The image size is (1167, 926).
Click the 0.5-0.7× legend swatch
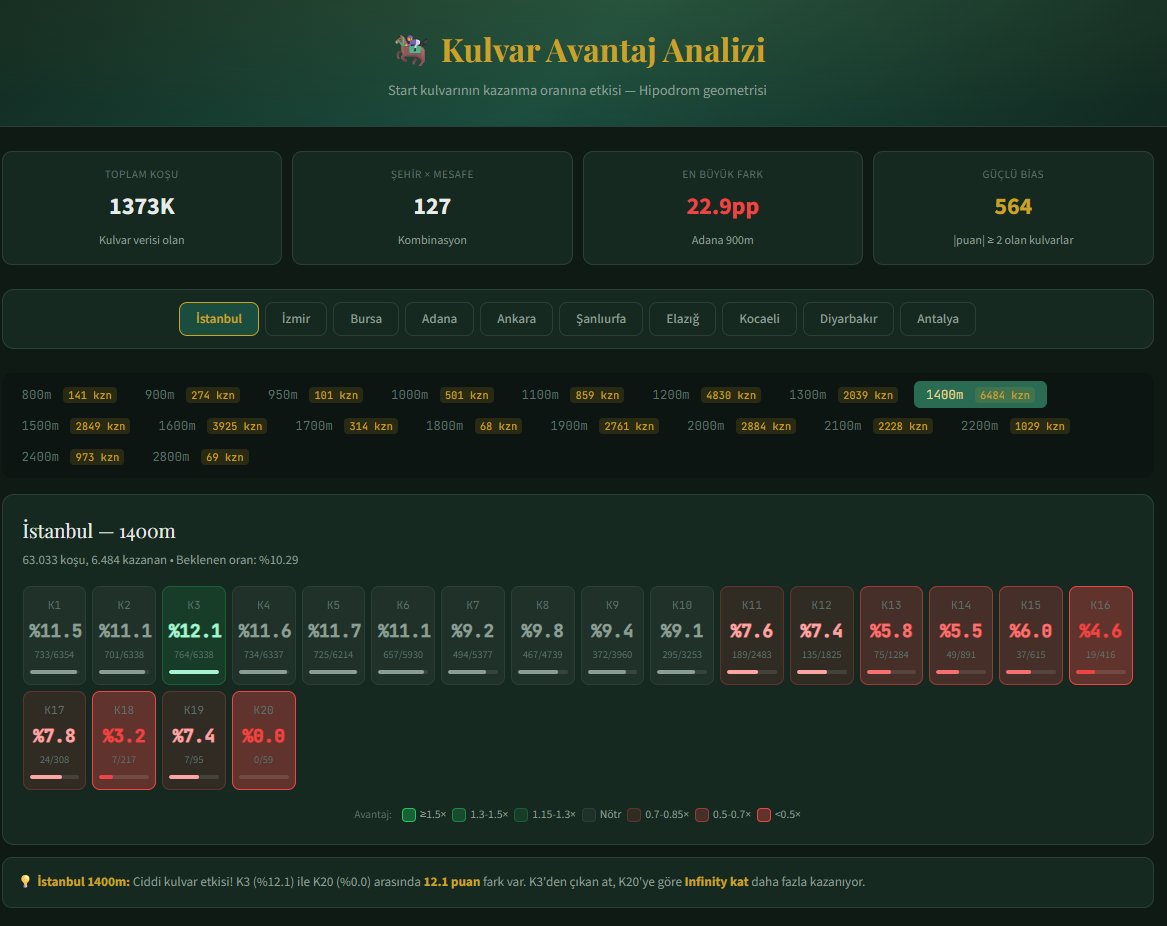(x=702, y=814)
